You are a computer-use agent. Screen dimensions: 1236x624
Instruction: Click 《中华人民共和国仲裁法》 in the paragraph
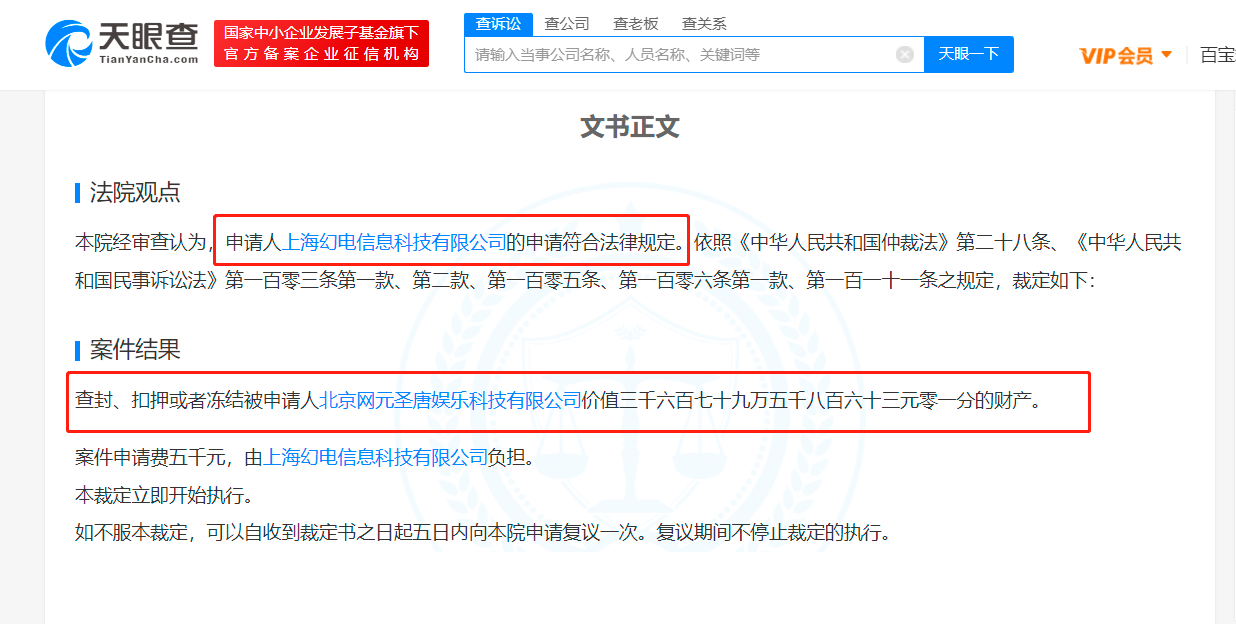coord(846,241)
